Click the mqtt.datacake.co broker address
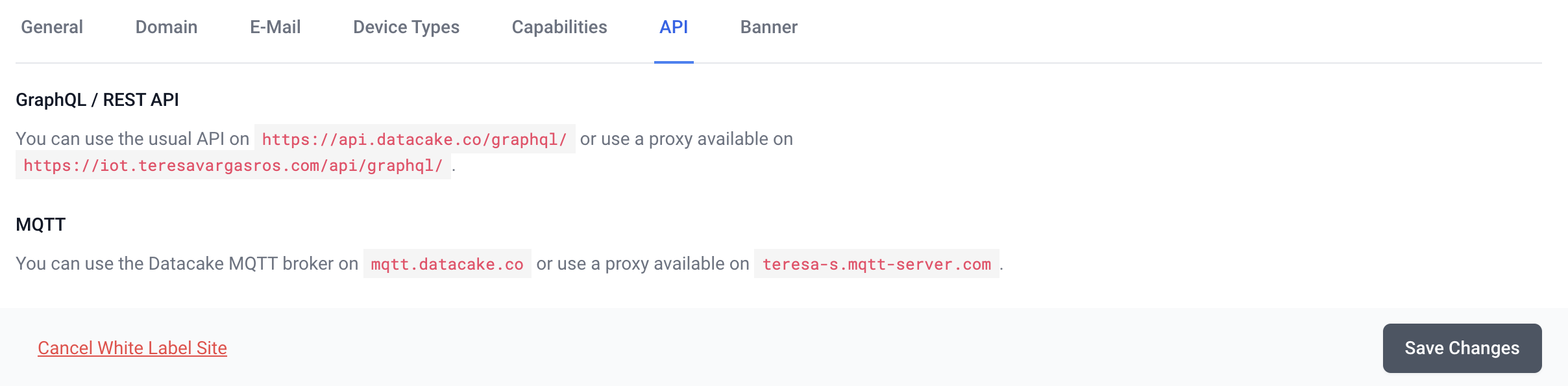The image size is (1568, 386). point(447,264)
